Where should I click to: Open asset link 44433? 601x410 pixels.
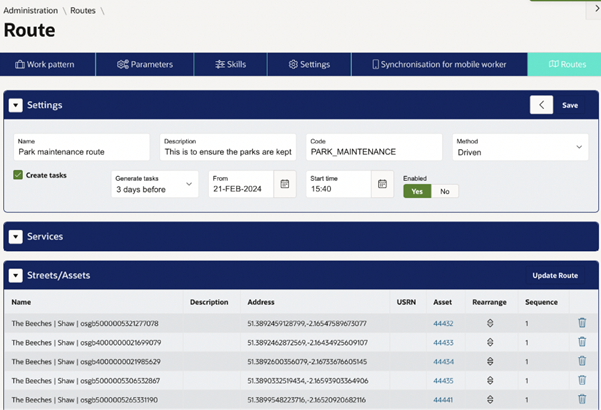point(443,343)
